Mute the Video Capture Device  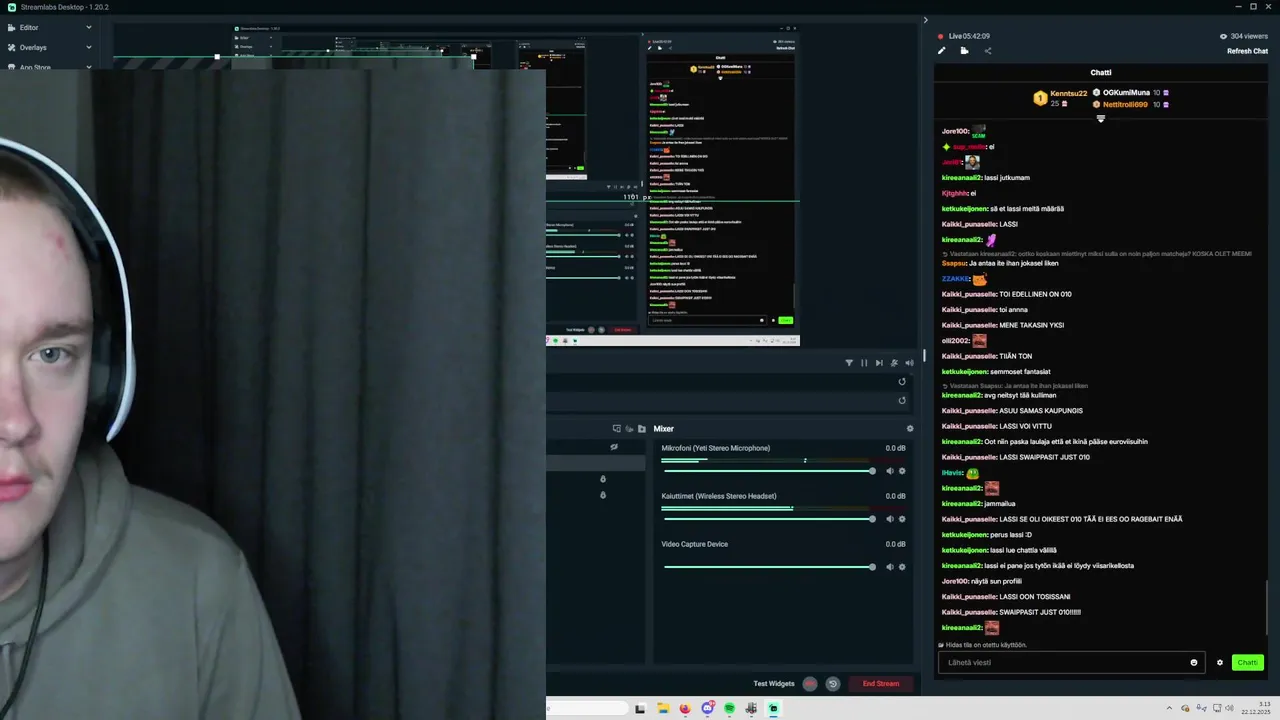[x=890, y=567]
